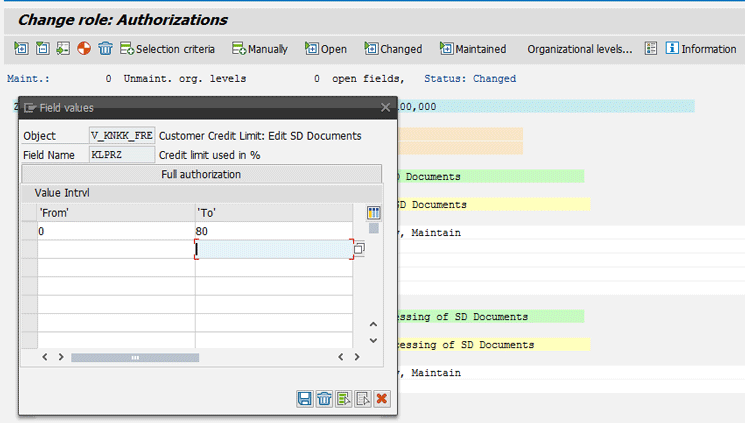Click the Field Name field KLPRZ

click(x=122, y=155)
